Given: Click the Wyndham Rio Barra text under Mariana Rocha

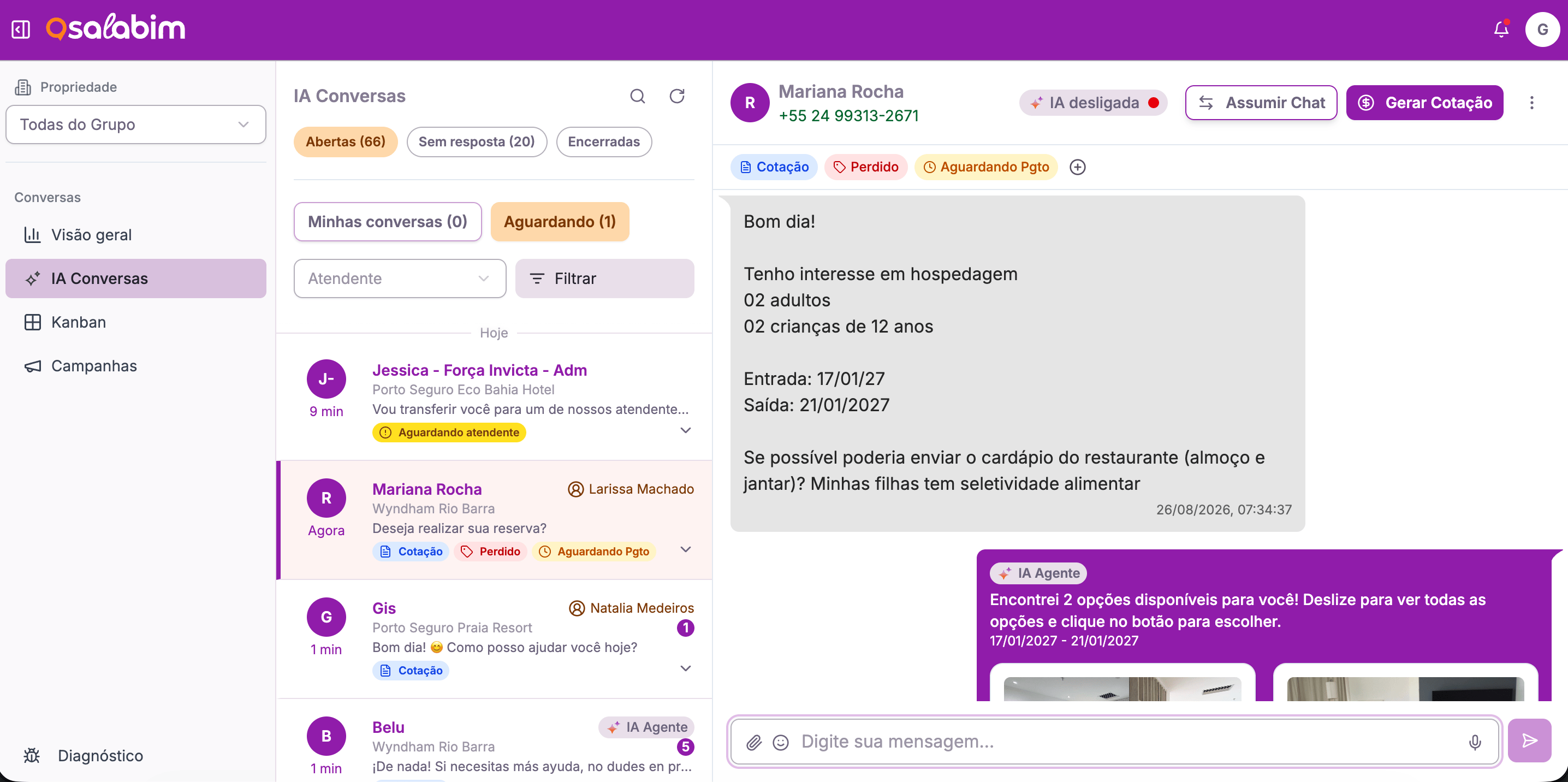Looking at the screenshot, I should [x=433, y=509].
